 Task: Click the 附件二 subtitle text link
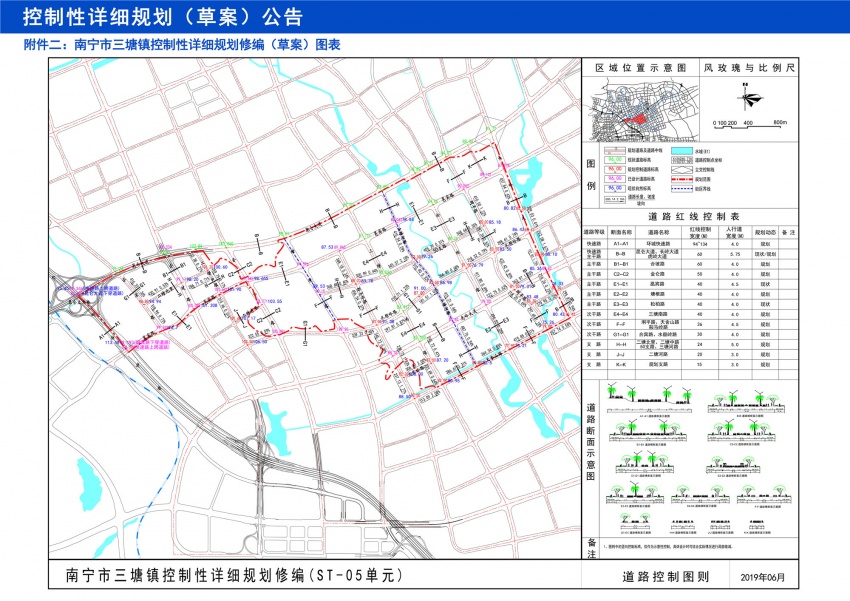click(182, 44)
